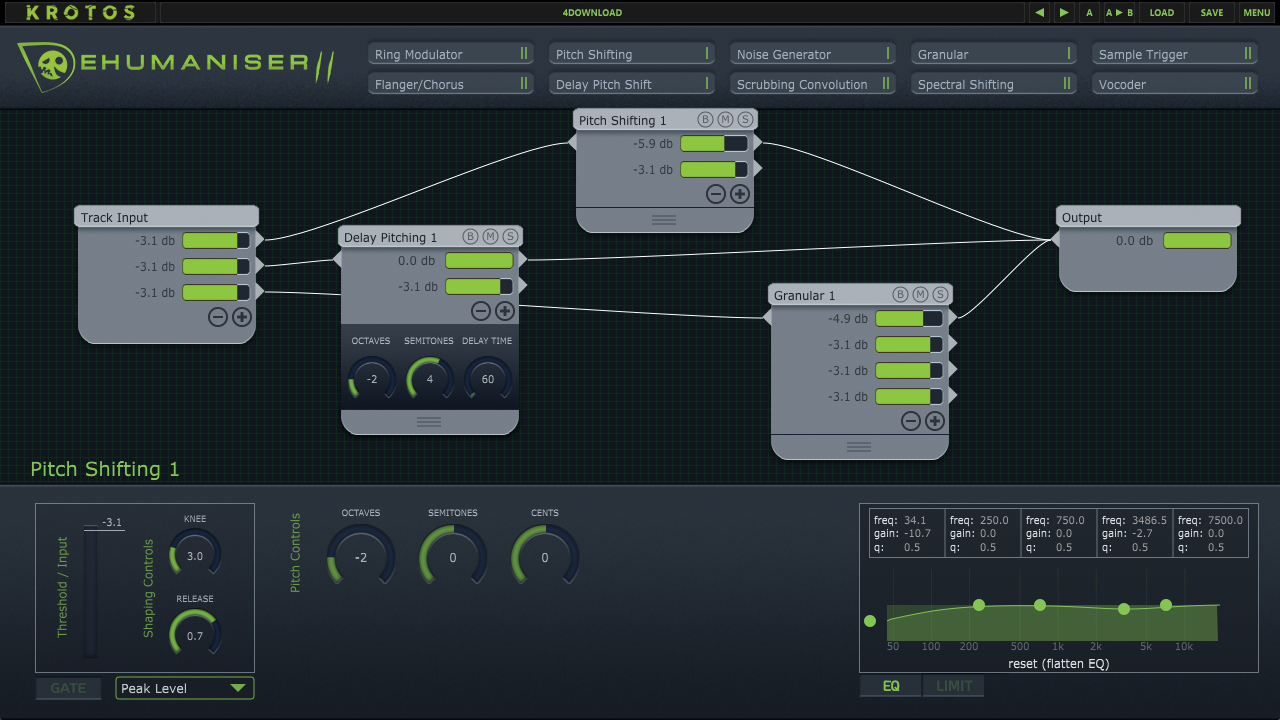Remove an output from Track Input node

(218, 318)
